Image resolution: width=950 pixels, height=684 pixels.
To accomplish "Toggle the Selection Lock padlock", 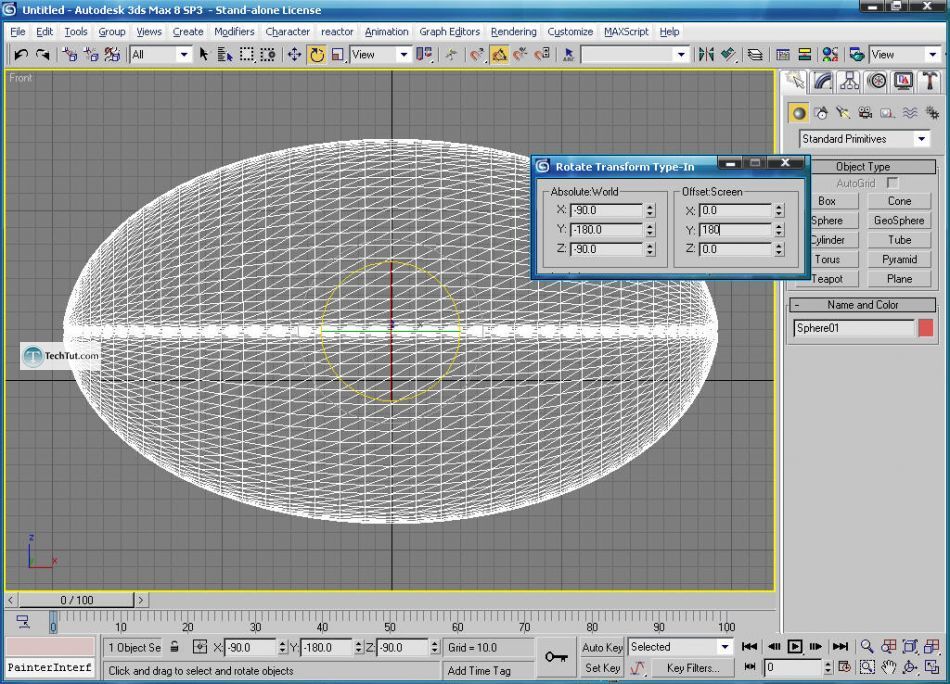I will (174, 647).
